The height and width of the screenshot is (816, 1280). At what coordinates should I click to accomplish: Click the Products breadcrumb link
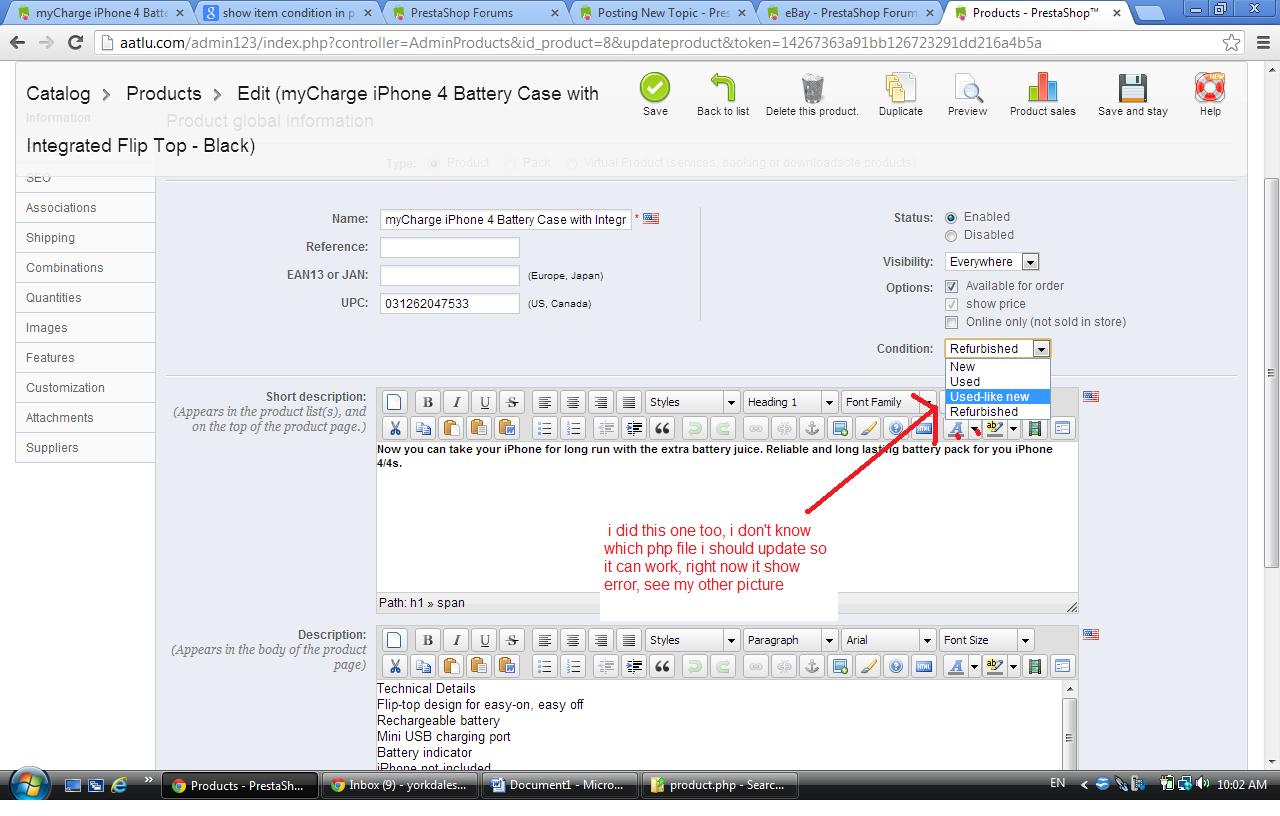pos(164,93)
